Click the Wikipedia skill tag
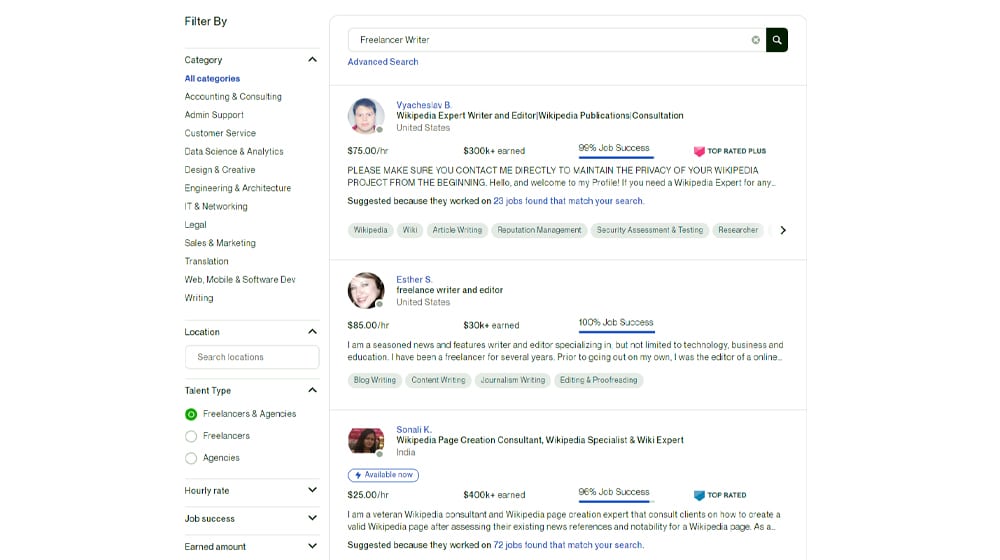Viewport: 1000px width, 560px height. 370,230
